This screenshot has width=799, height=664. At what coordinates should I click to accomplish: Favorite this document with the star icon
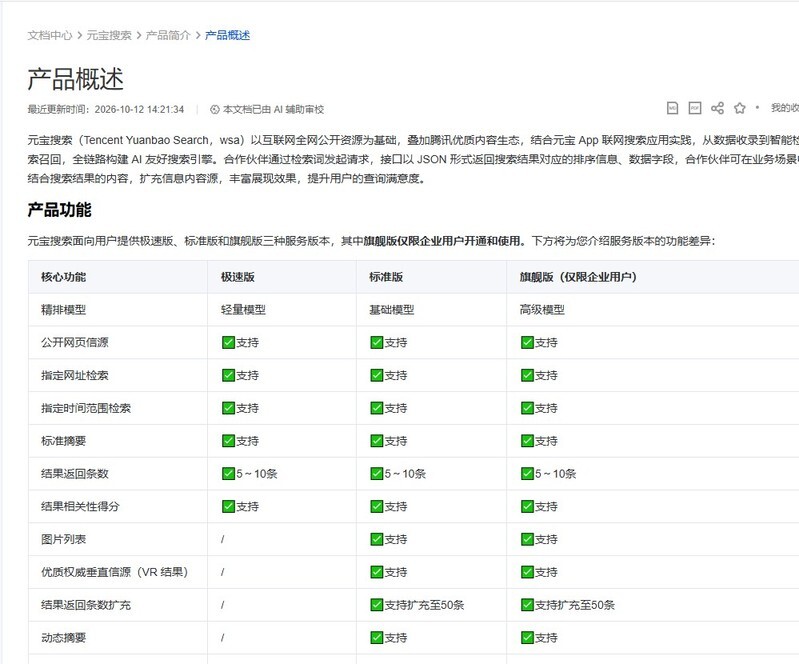pyautogui.click(x=739, y=108)
